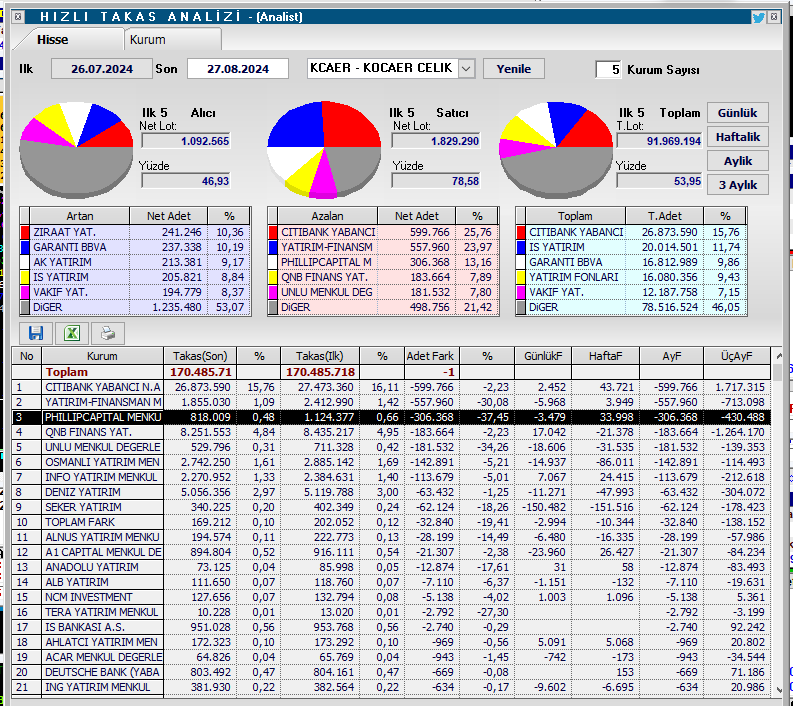Click T.Adet header in Toplam table
This screenshot has width=793, height=706.
664,216
